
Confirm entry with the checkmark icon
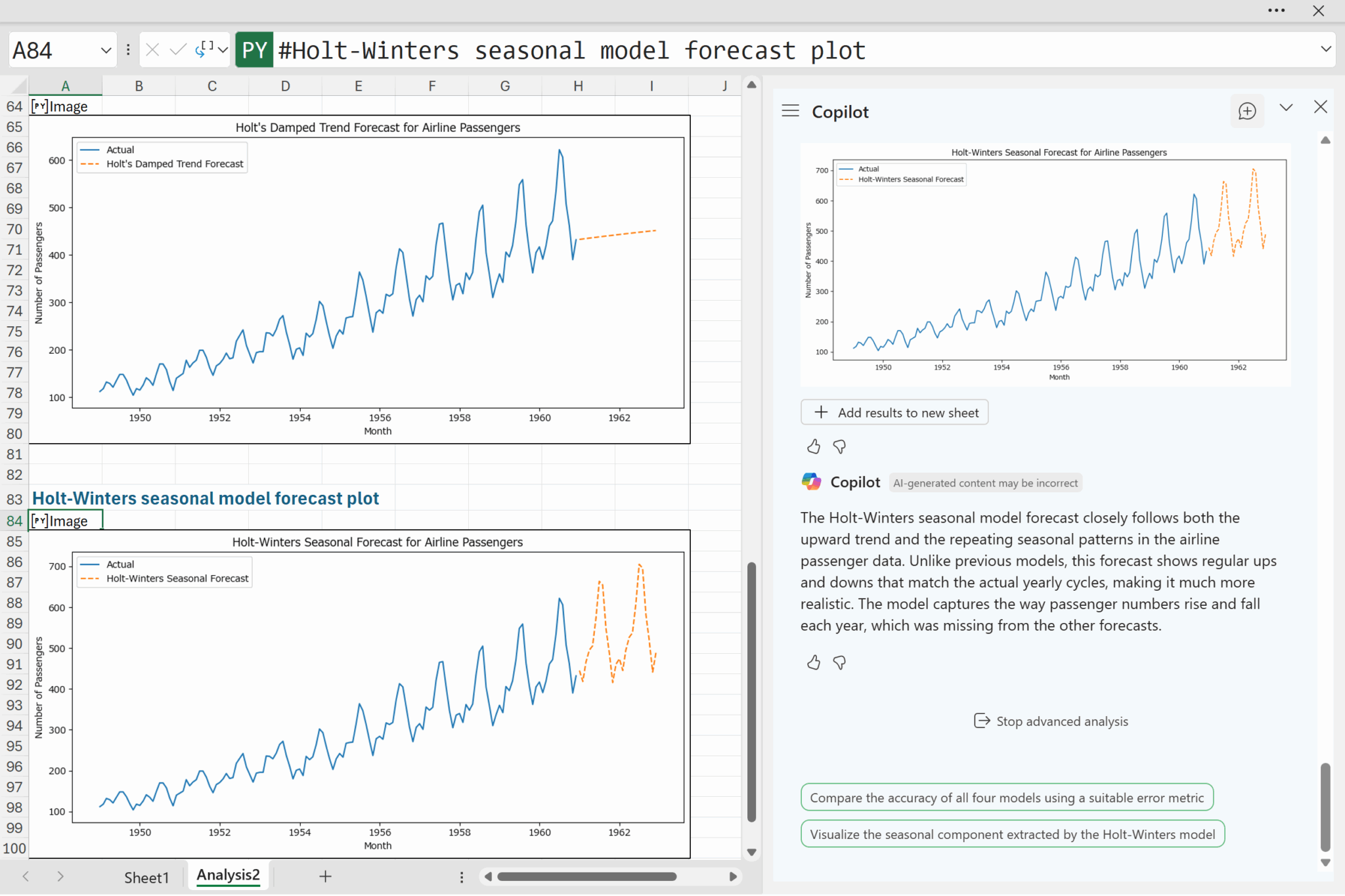click(x=177, y=50)
